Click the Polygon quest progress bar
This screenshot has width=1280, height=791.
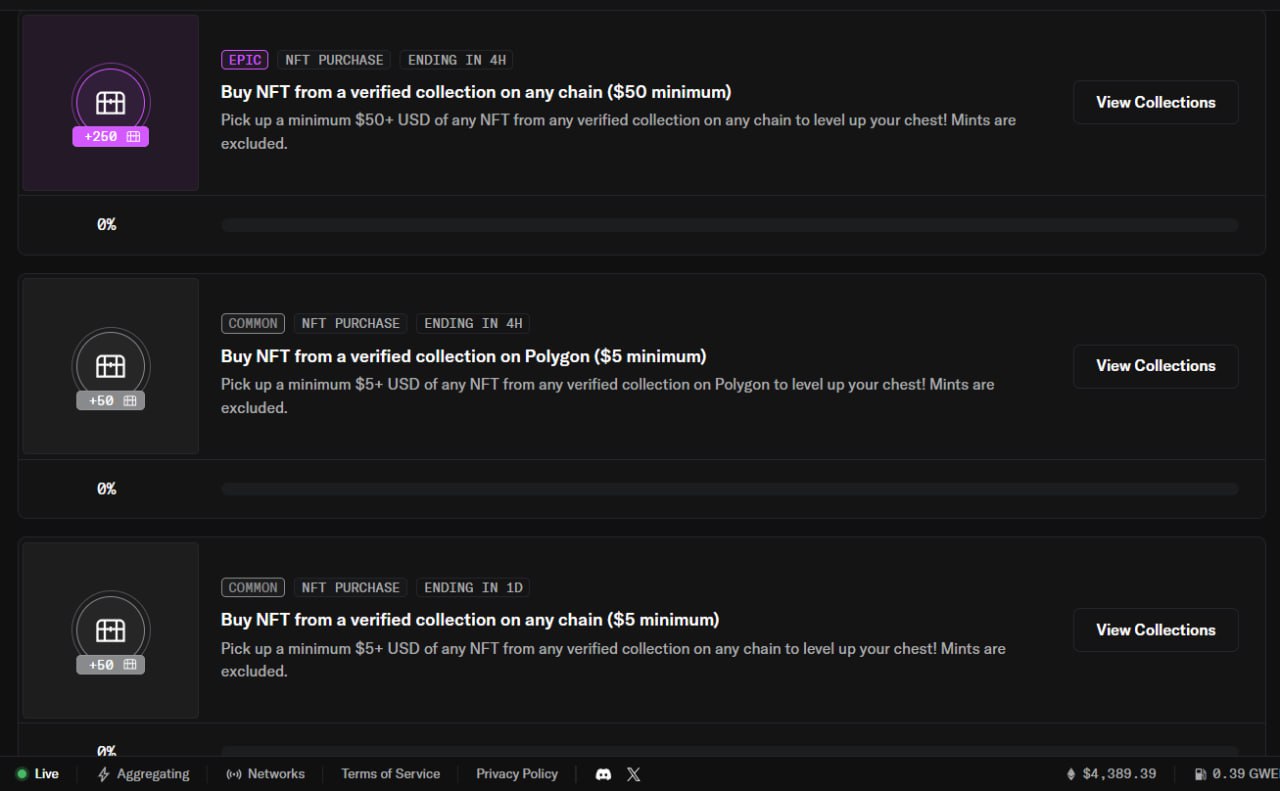[x=729, y=489]
